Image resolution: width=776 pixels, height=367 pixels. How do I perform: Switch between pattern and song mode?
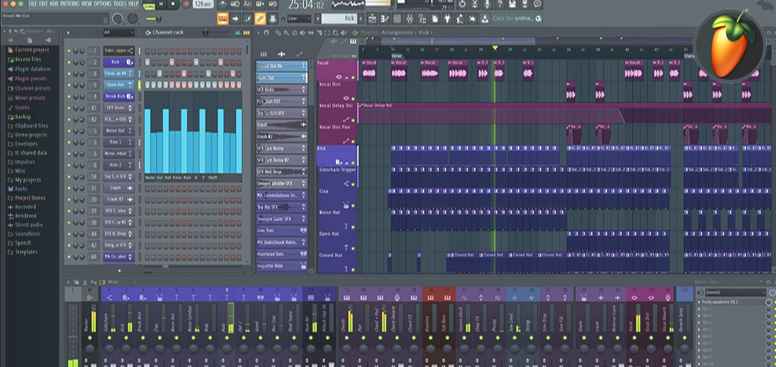click(148, 5)
